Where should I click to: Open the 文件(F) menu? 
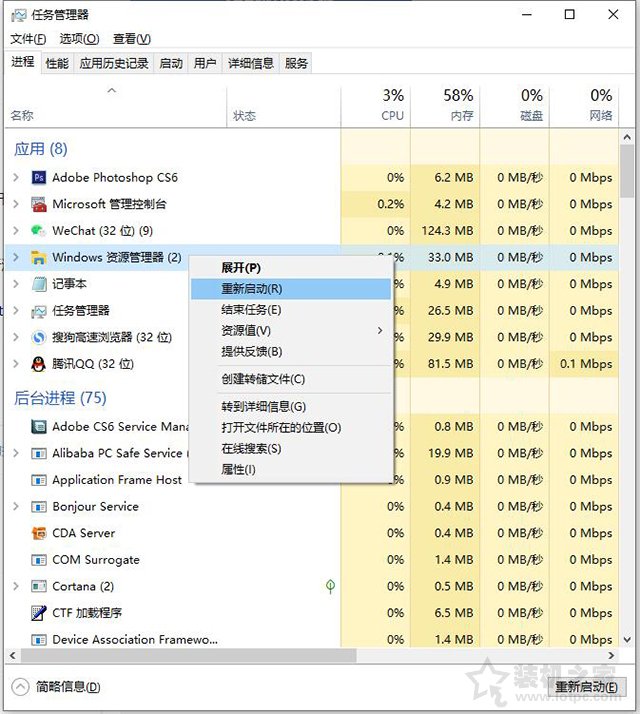(28, 39)
